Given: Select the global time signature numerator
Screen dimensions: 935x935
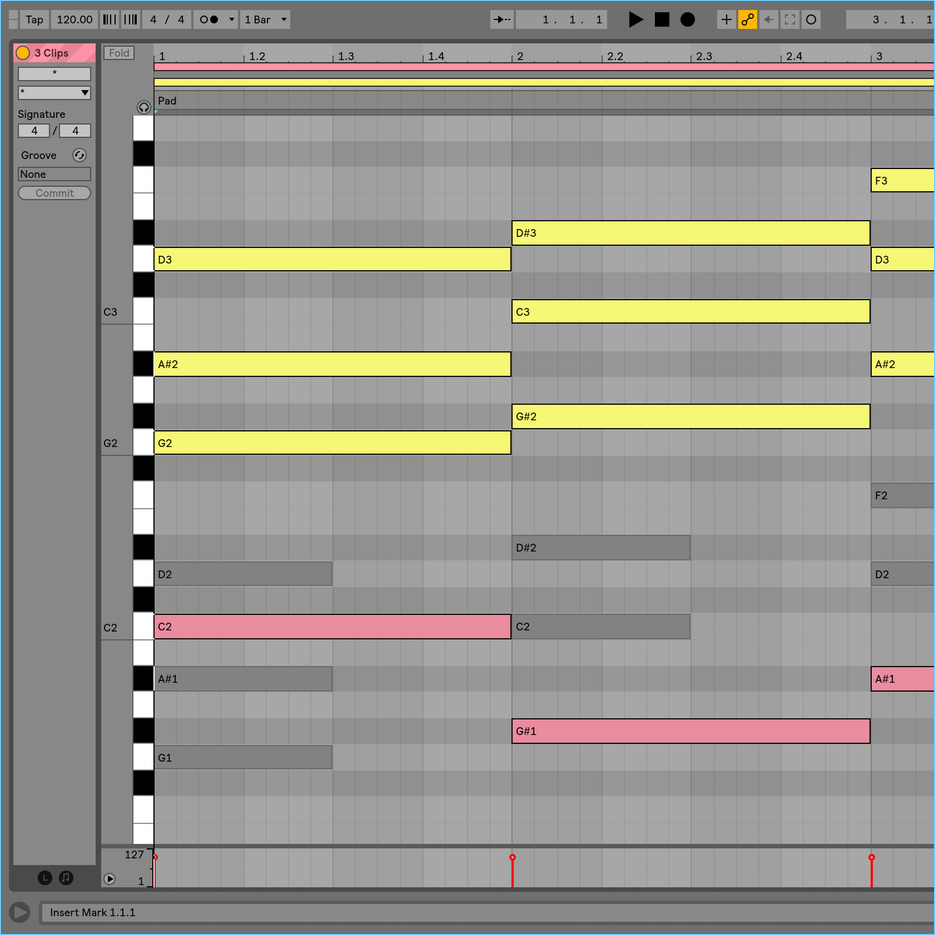Looking at the screenshot, I should [153, 20].
